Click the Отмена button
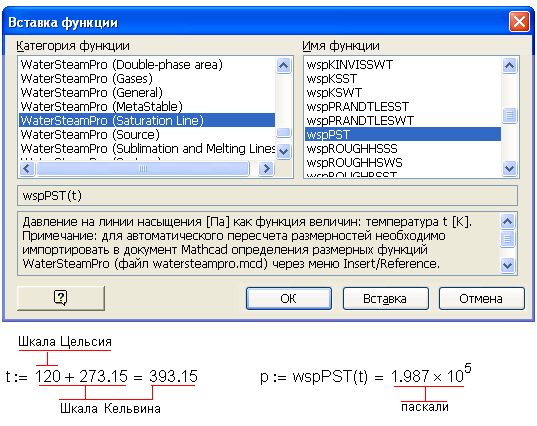Viewport: 537px width, 426px height. pos(482,299)
